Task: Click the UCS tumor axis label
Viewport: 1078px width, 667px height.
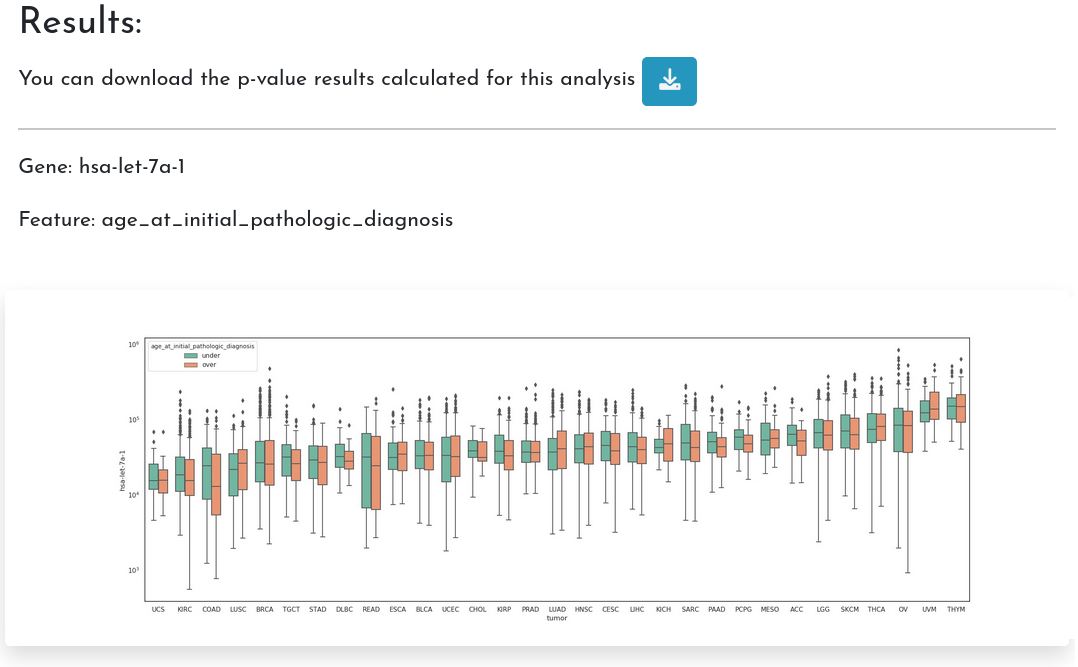Action: click(x=158, y=610)
